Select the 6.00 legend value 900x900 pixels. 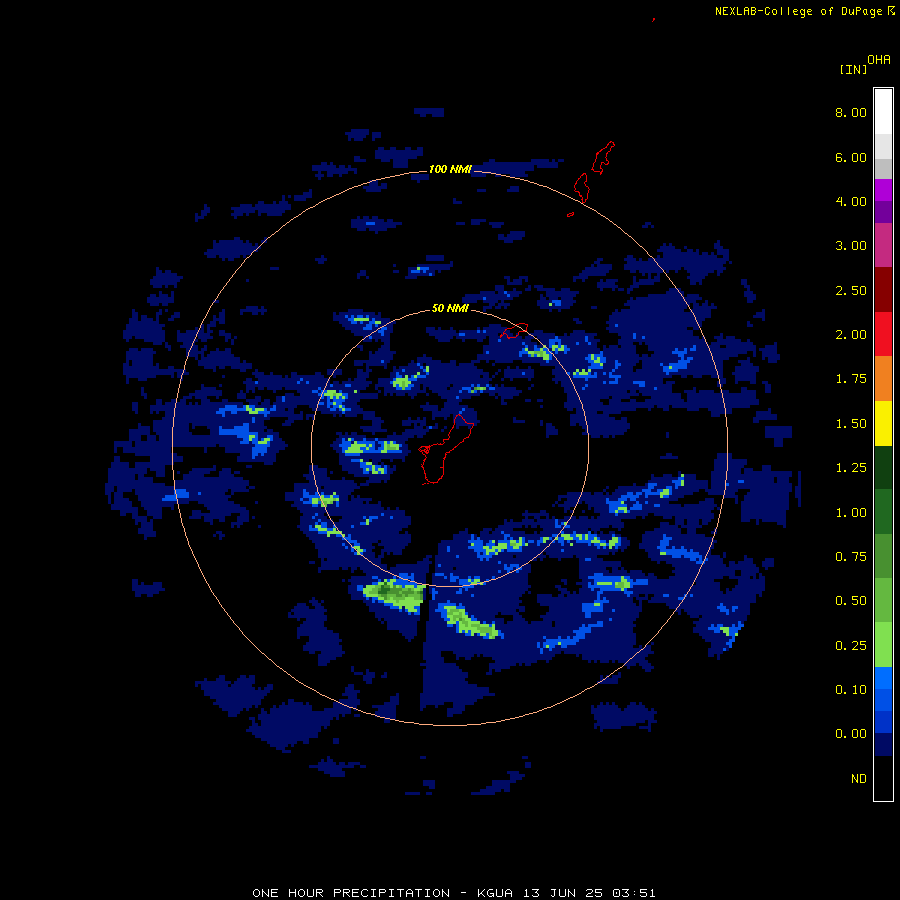[x=851, y=157]
